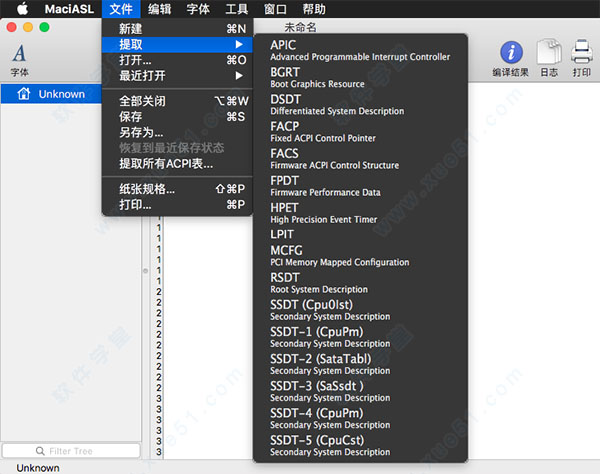Expand the 最近打开 submenu
Screen dimensions: 600x474
178,76
